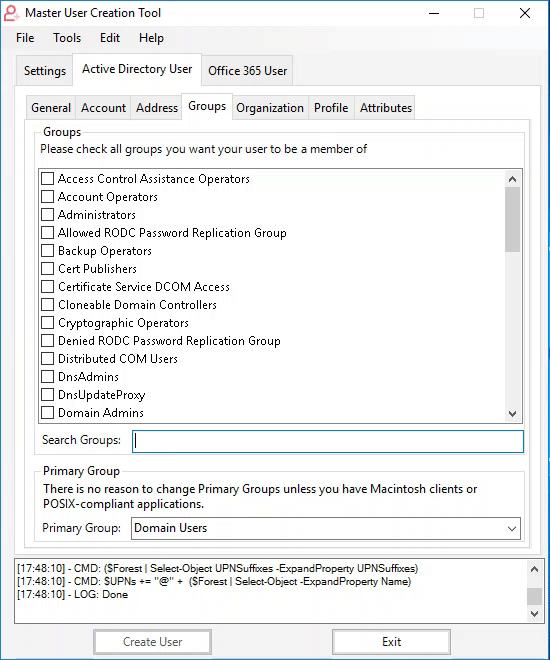This screenshot has width=550, height=660.
Task: Click the Create User button
Action: tap(152, 642)
